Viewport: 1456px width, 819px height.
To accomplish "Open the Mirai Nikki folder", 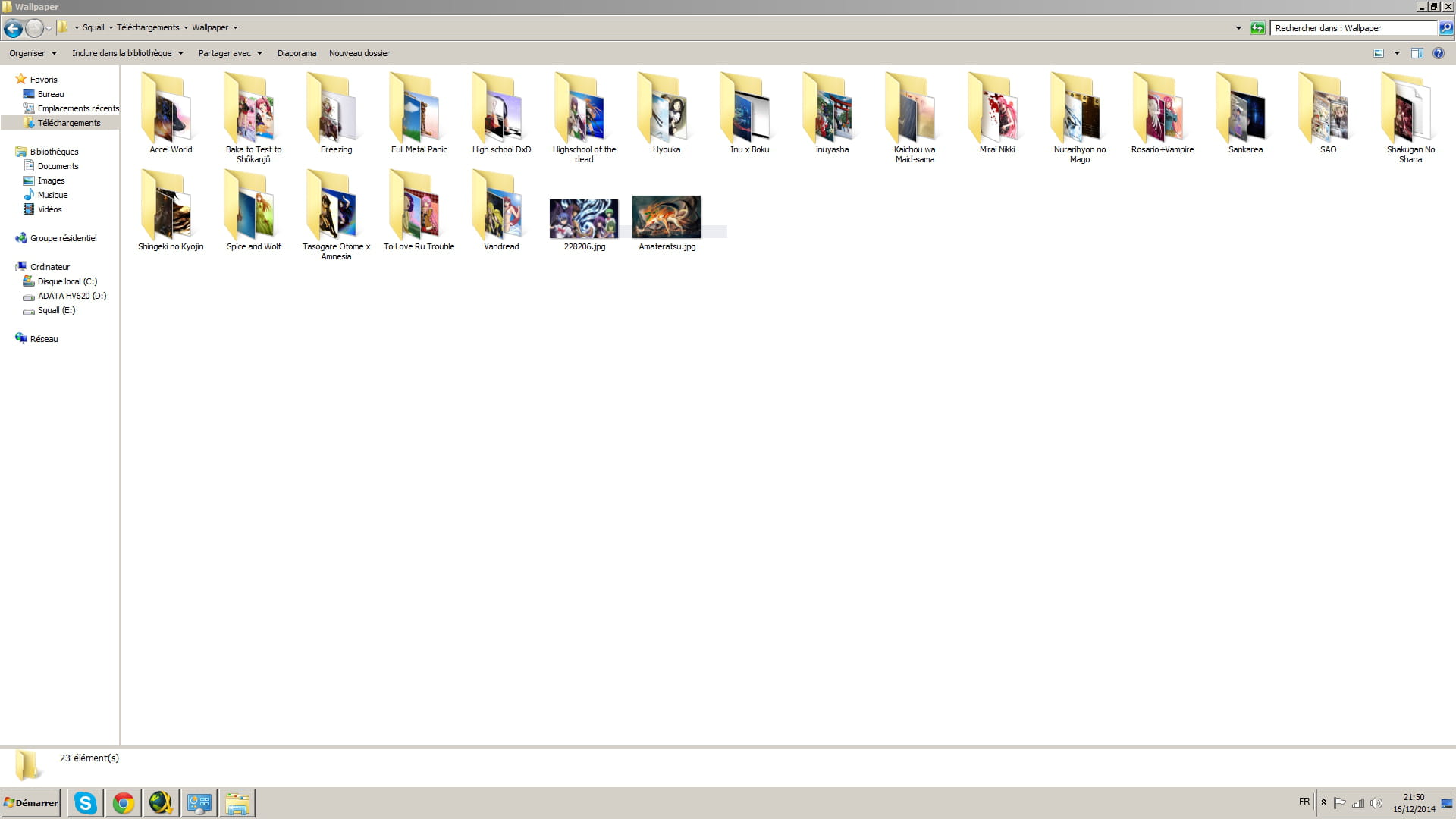I will pyautogui.click(x=997, y=114).
